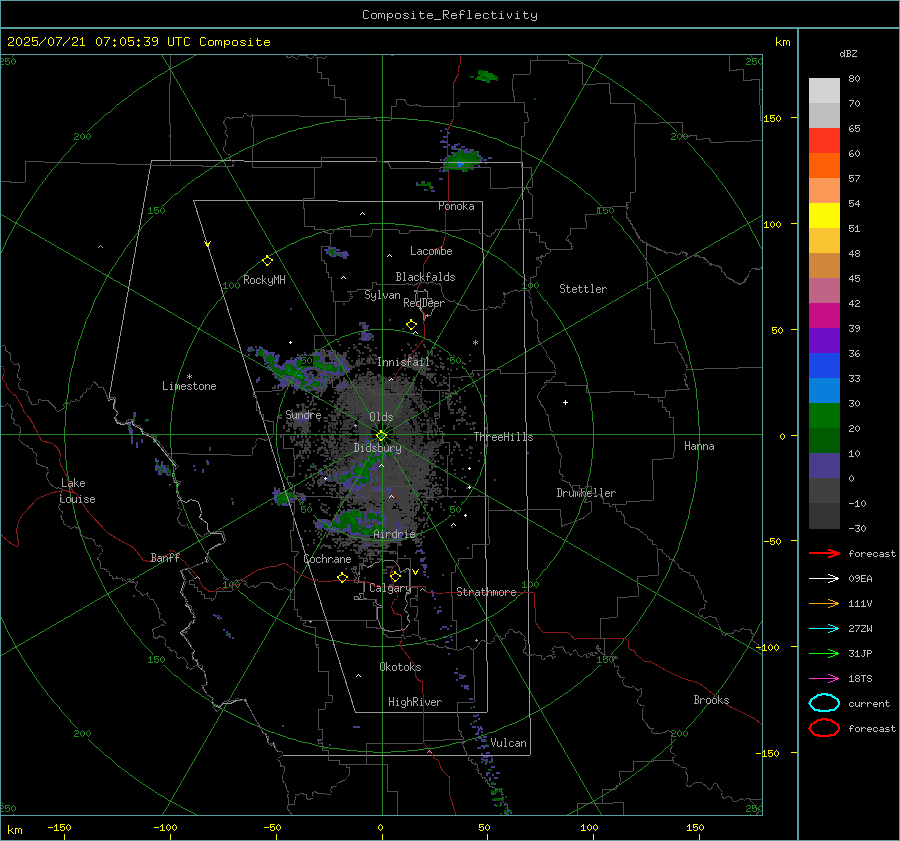Click the magenta 18TS arrow icon
Image resolution: width=900 pixels, height=841 pixels.
pyautogui.click(x=824, y=679)
